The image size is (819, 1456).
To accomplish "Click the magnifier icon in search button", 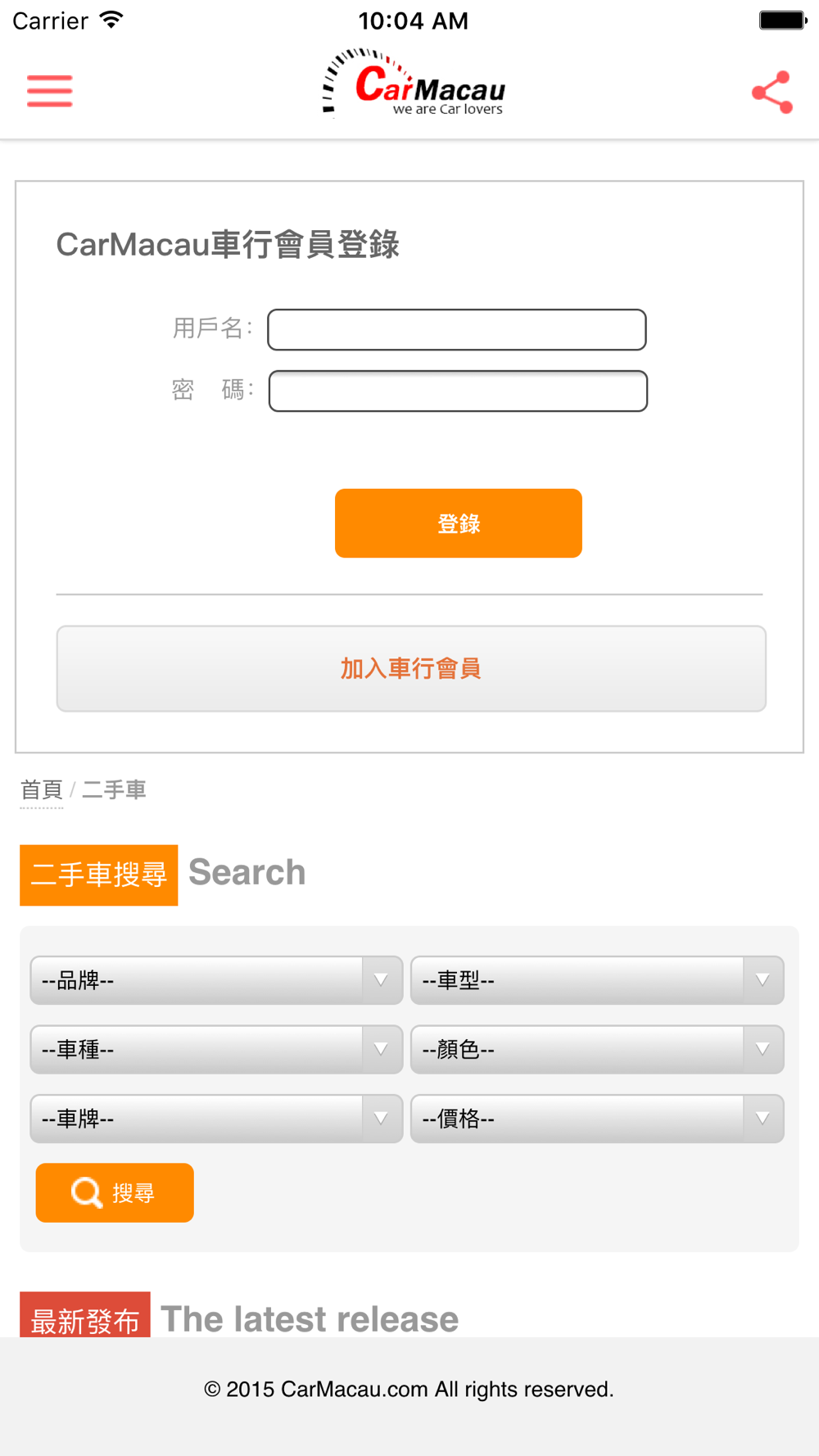I will coord(86,1193).
